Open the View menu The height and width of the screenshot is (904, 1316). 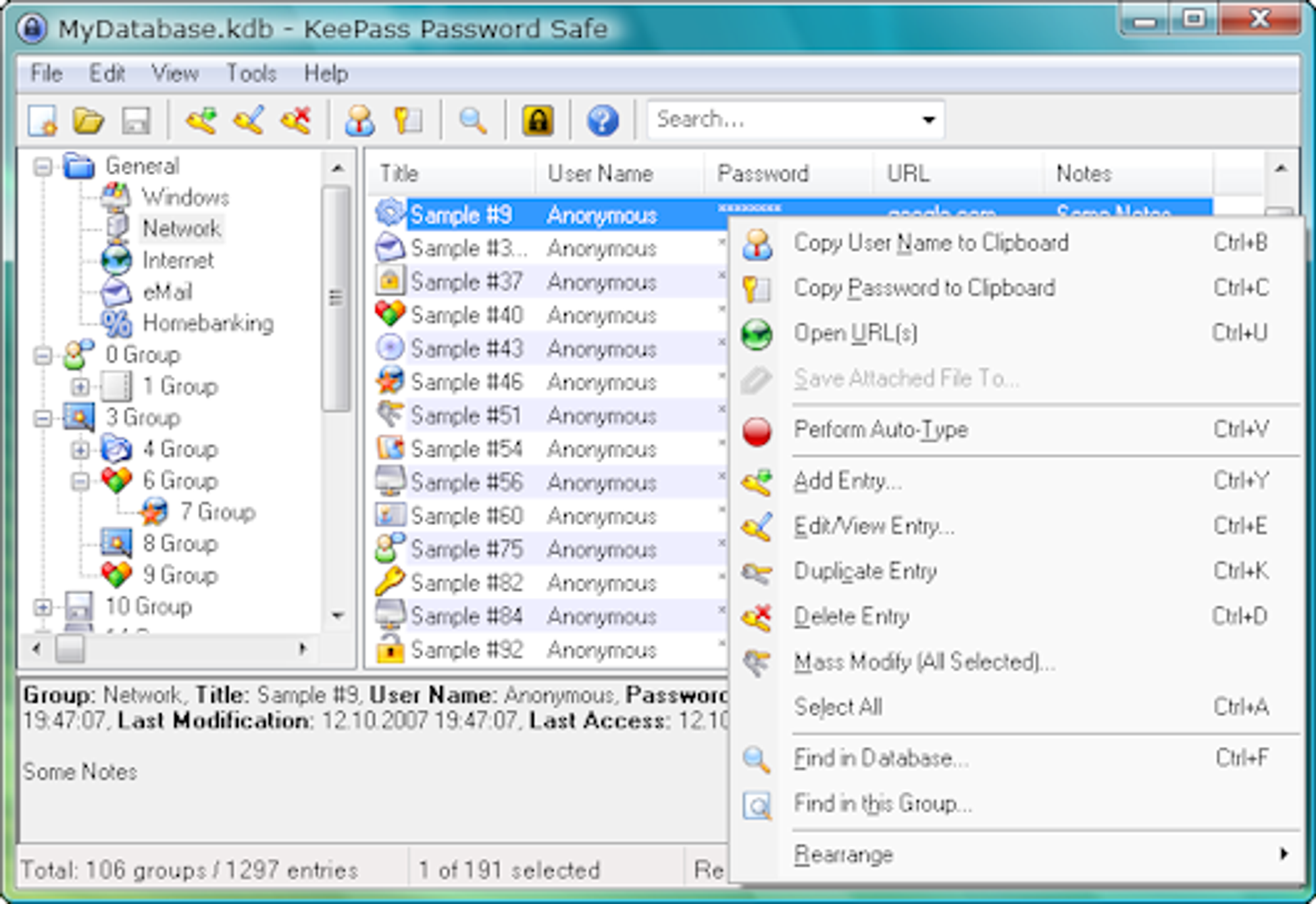tap(175, 73)
